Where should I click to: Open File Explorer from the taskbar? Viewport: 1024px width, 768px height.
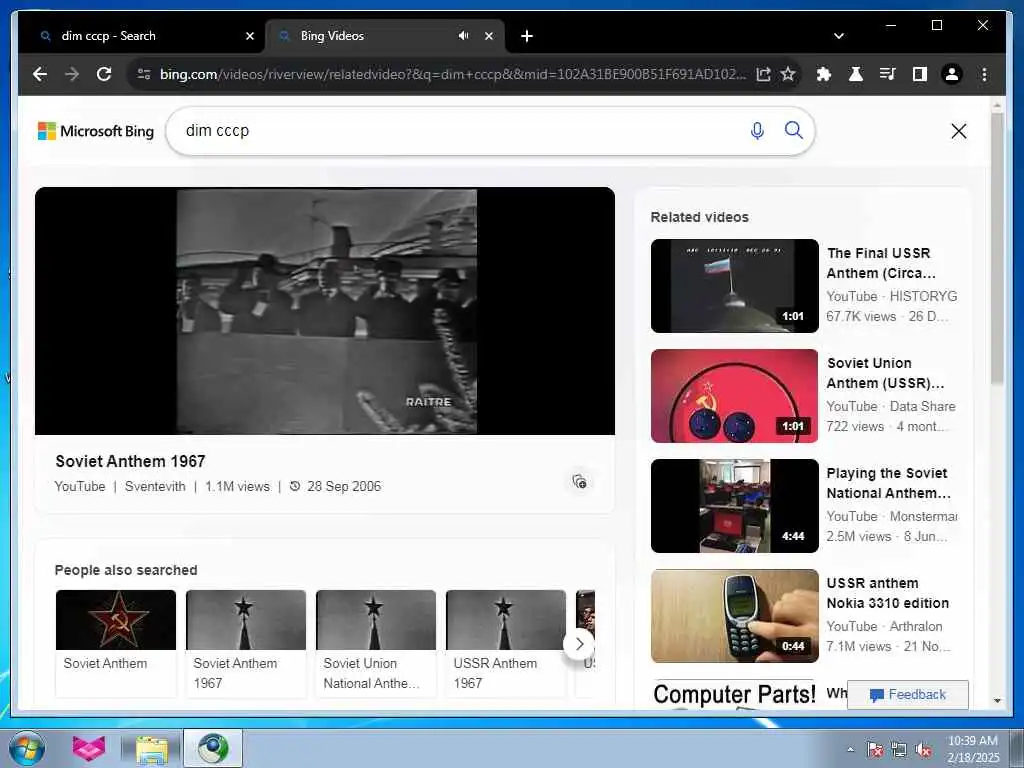point(152,750)
